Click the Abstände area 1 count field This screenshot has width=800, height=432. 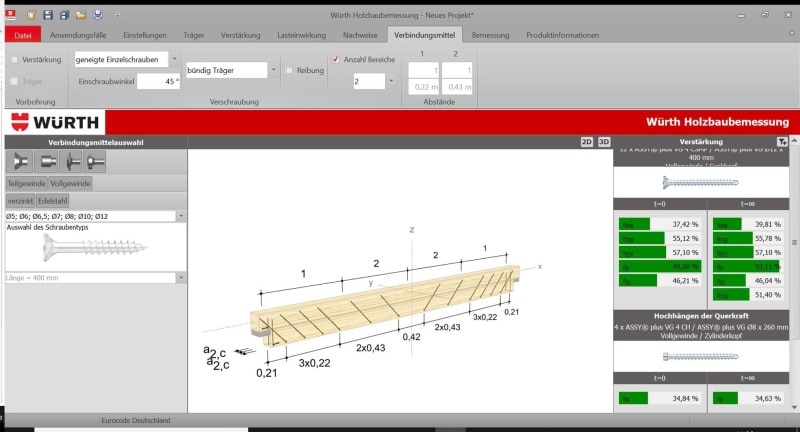pos(423,70)
